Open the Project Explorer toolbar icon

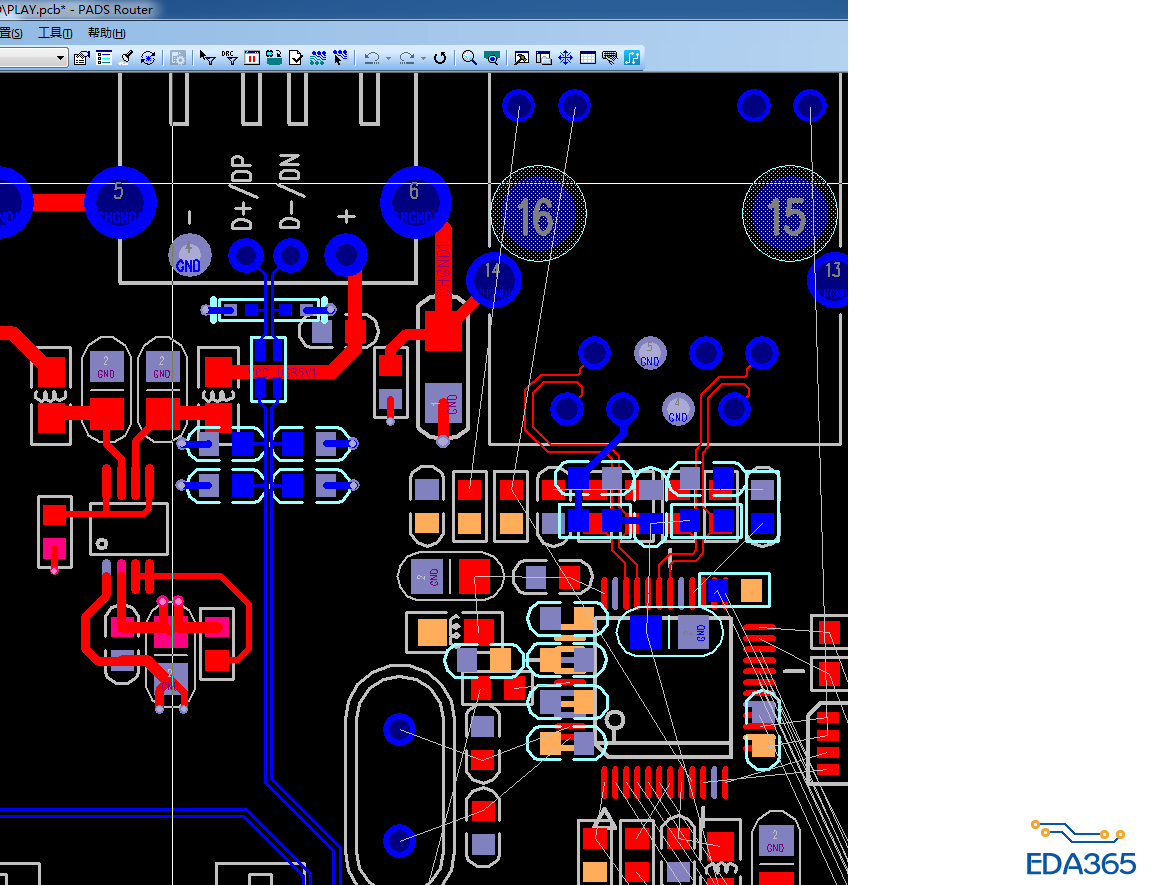[x=543, y=57]
